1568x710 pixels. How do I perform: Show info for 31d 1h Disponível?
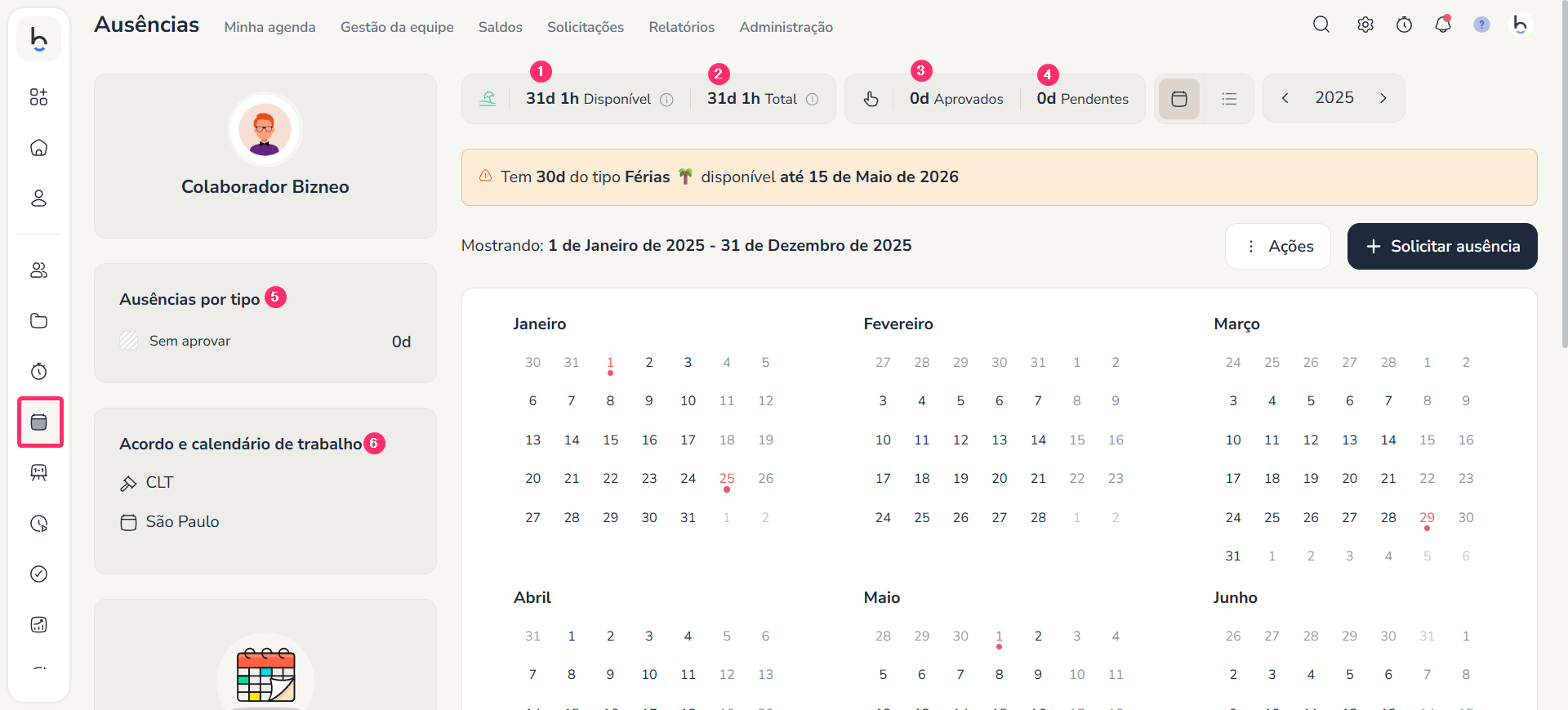[x=666, y=100]
